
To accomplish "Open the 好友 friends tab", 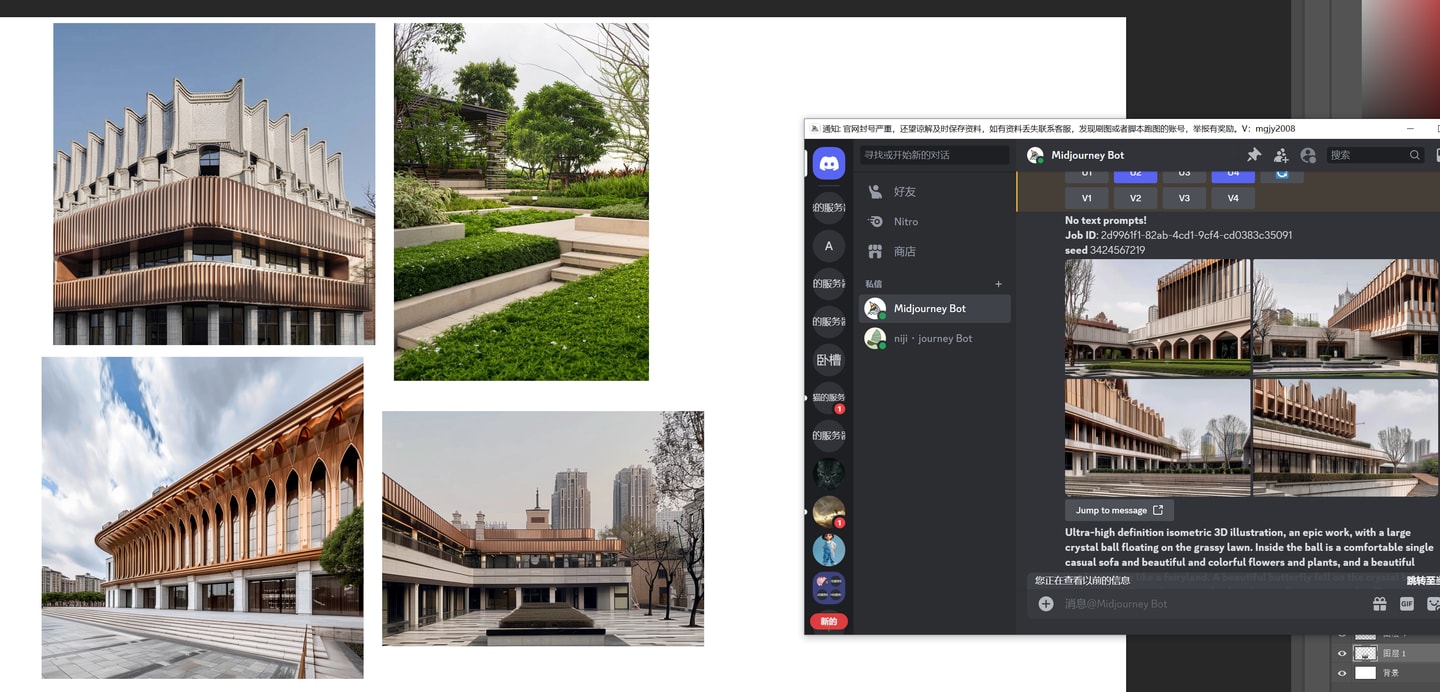I will point(904,192).
